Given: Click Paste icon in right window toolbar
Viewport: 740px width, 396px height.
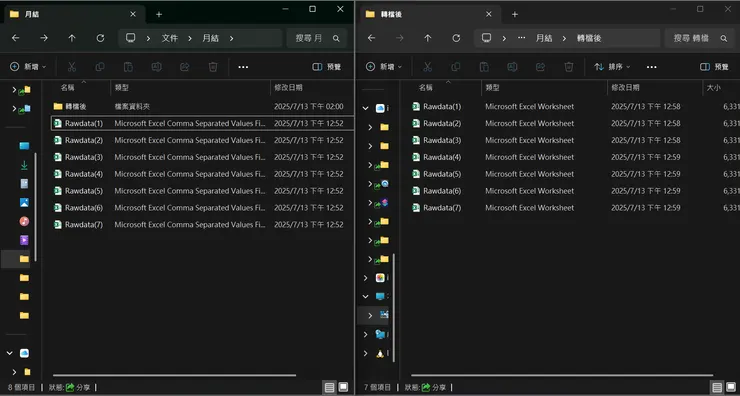Looking at the screenshot, I should pyautogui.click(x=484, y=67).
